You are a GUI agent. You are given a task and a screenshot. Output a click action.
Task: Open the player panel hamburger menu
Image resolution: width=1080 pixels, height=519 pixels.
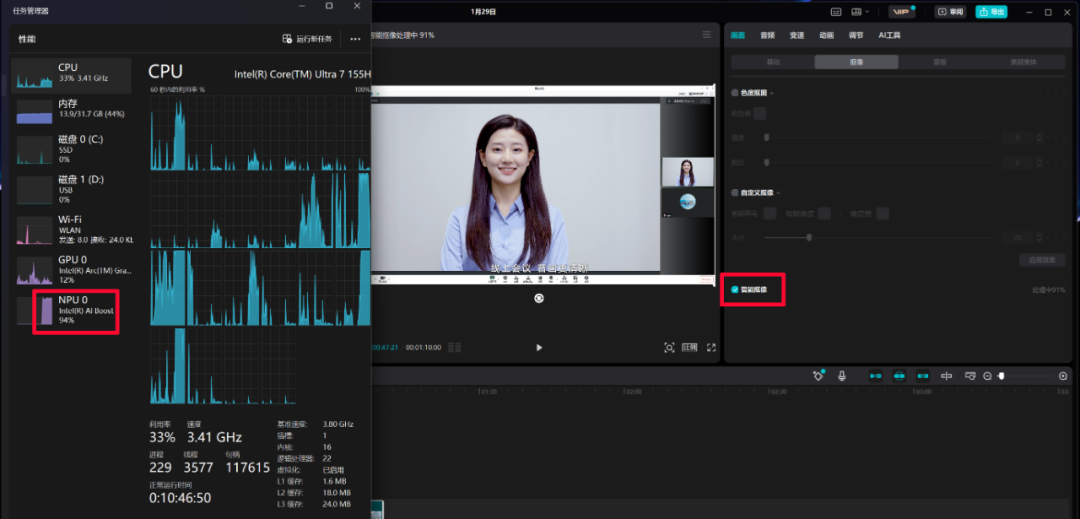pos(706,34)
